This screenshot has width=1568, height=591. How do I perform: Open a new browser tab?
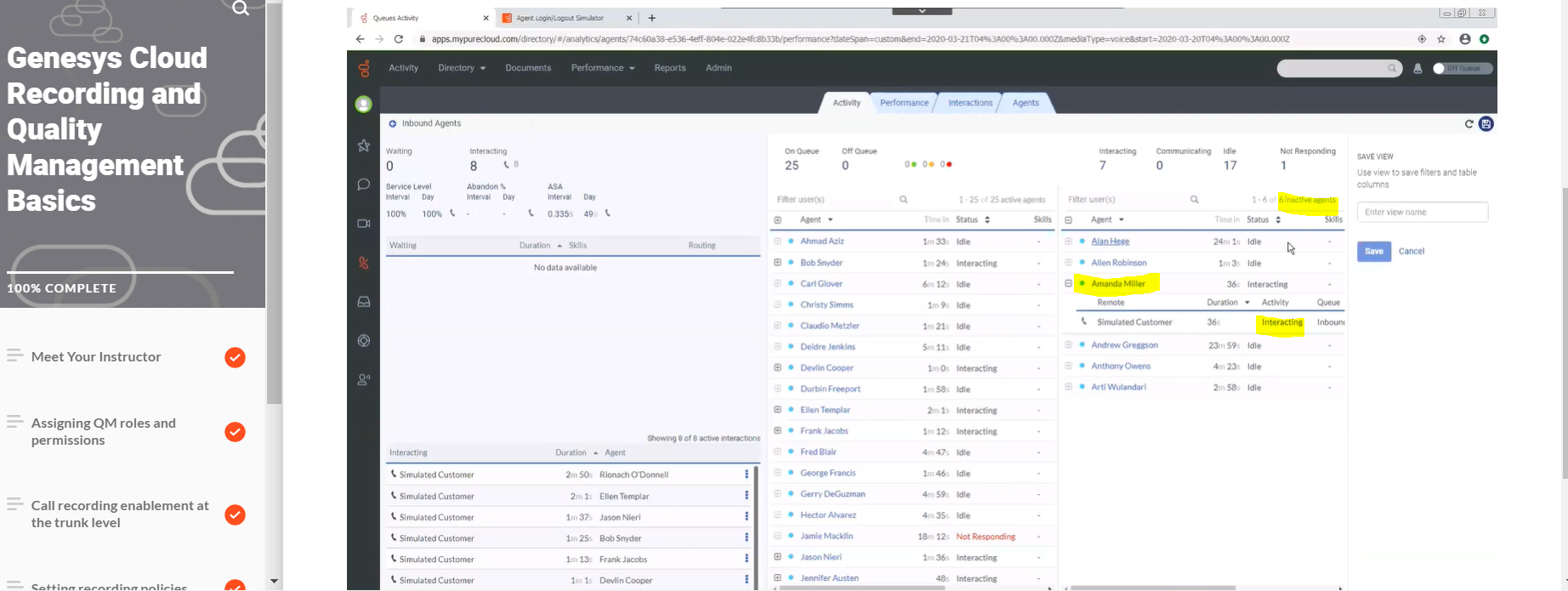652,18
